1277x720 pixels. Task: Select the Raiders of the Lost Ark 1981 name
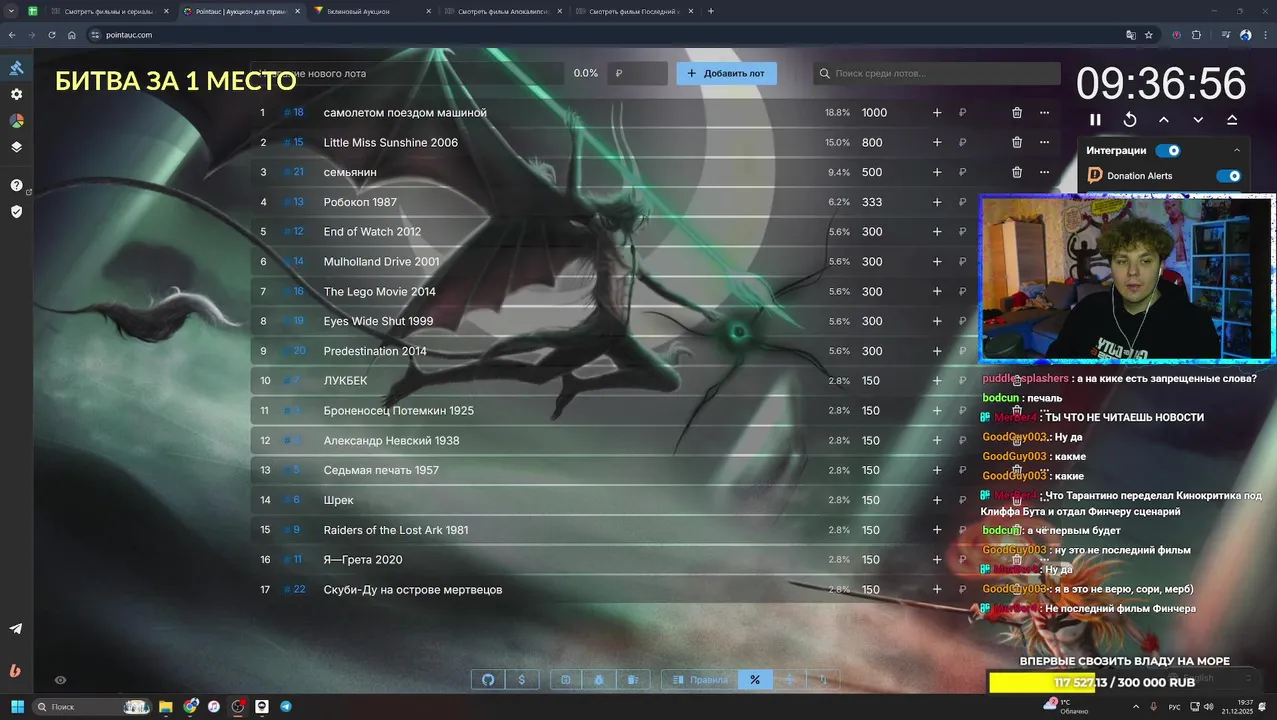click(396, 530)
